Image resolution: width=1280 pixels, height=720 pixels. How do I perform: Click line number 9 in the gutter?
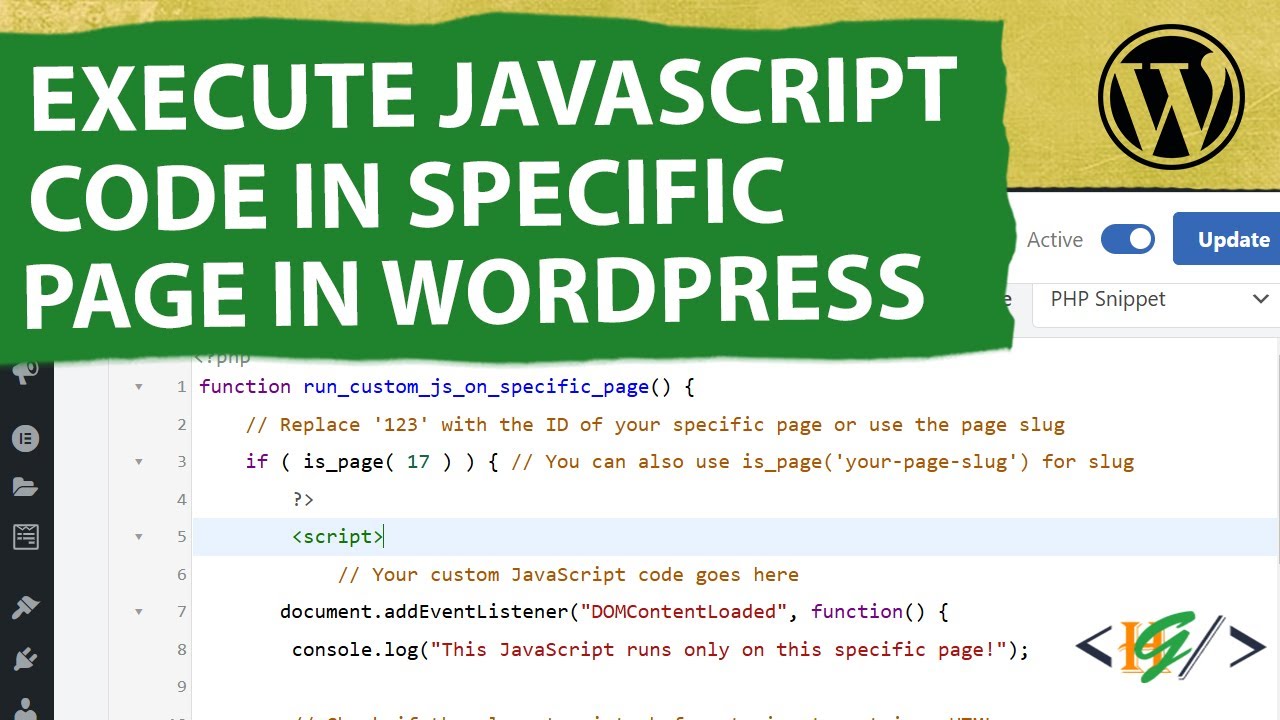coord(181,687)
